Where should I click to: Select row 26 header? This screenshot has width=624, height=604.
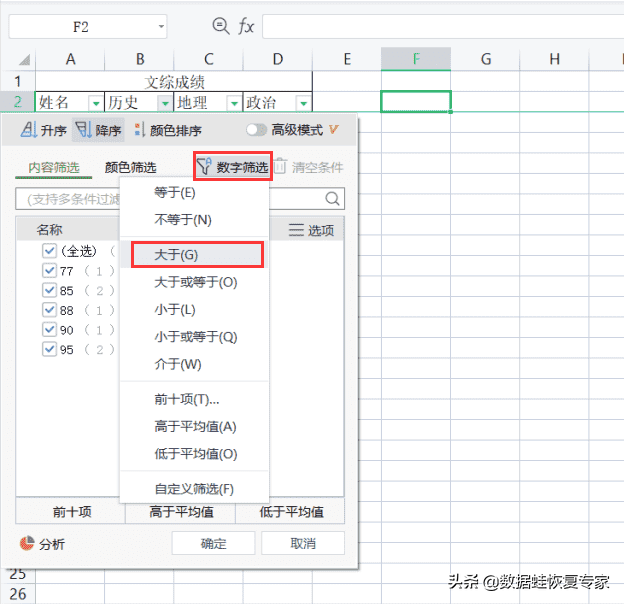(x=18, y=594)
